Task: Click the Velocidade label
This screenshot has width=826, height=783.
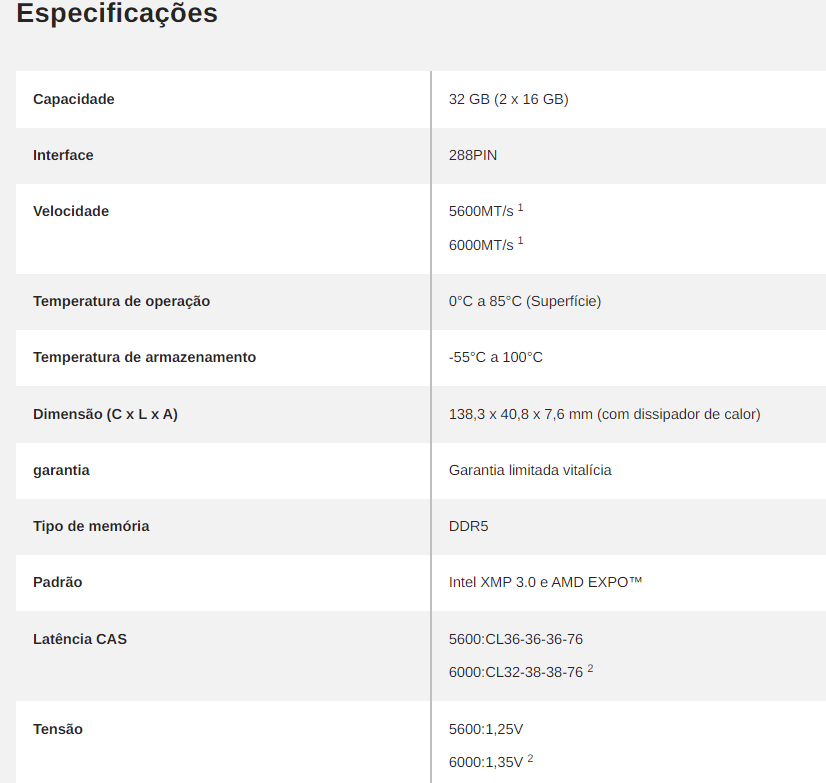Action: pos(71,211)
